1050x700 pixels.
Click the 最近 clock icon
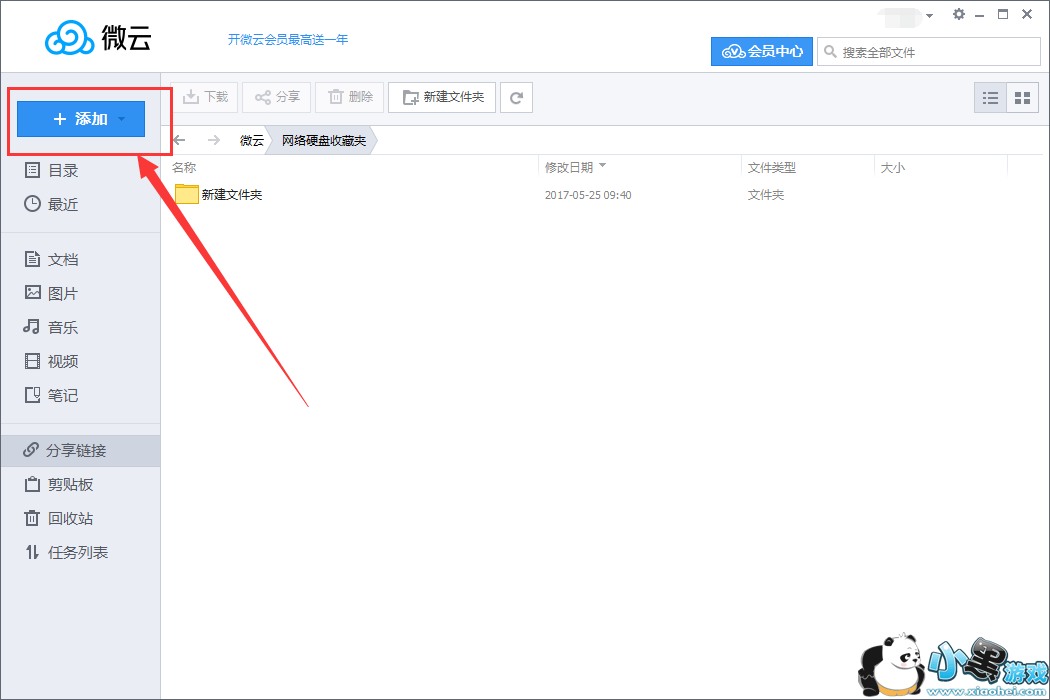pos(32,204)
